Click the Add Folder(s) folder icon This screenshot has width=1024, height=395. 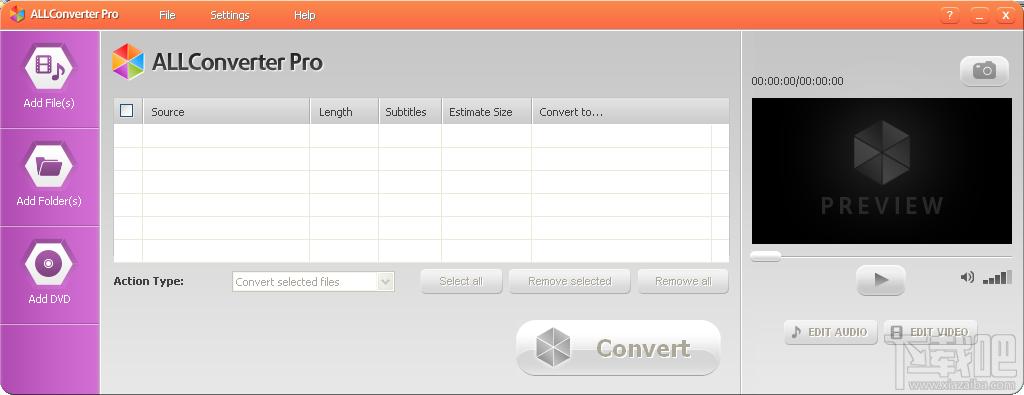click(49, 165)
